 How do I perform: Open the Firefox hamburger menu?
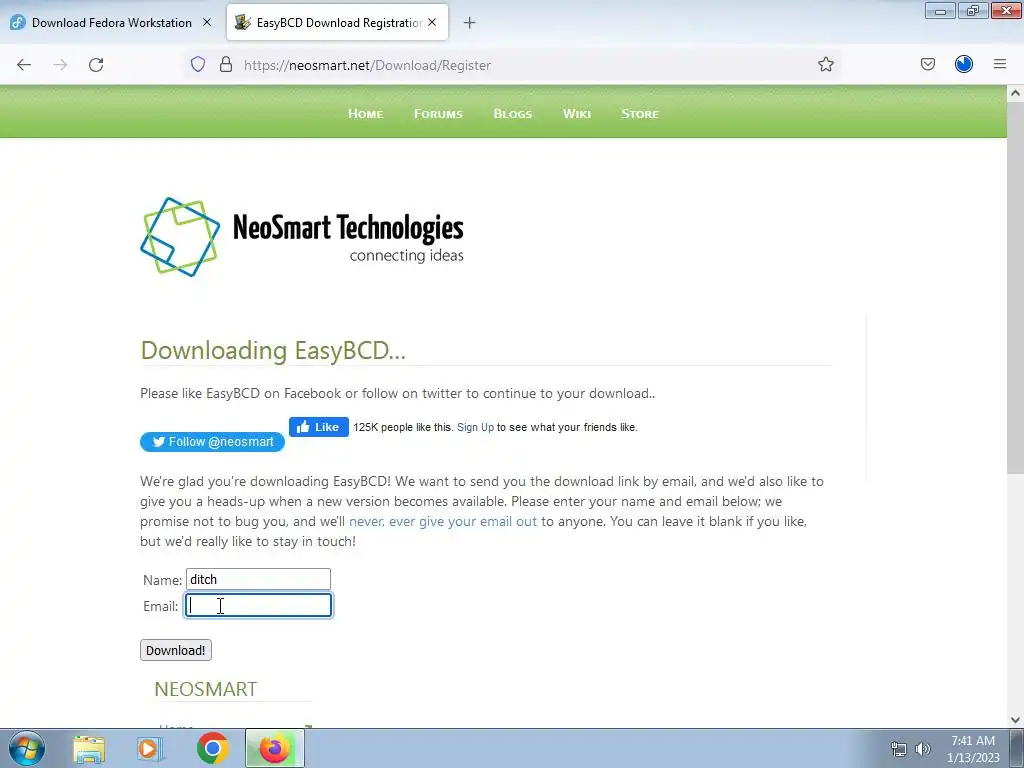(1000, 64)
